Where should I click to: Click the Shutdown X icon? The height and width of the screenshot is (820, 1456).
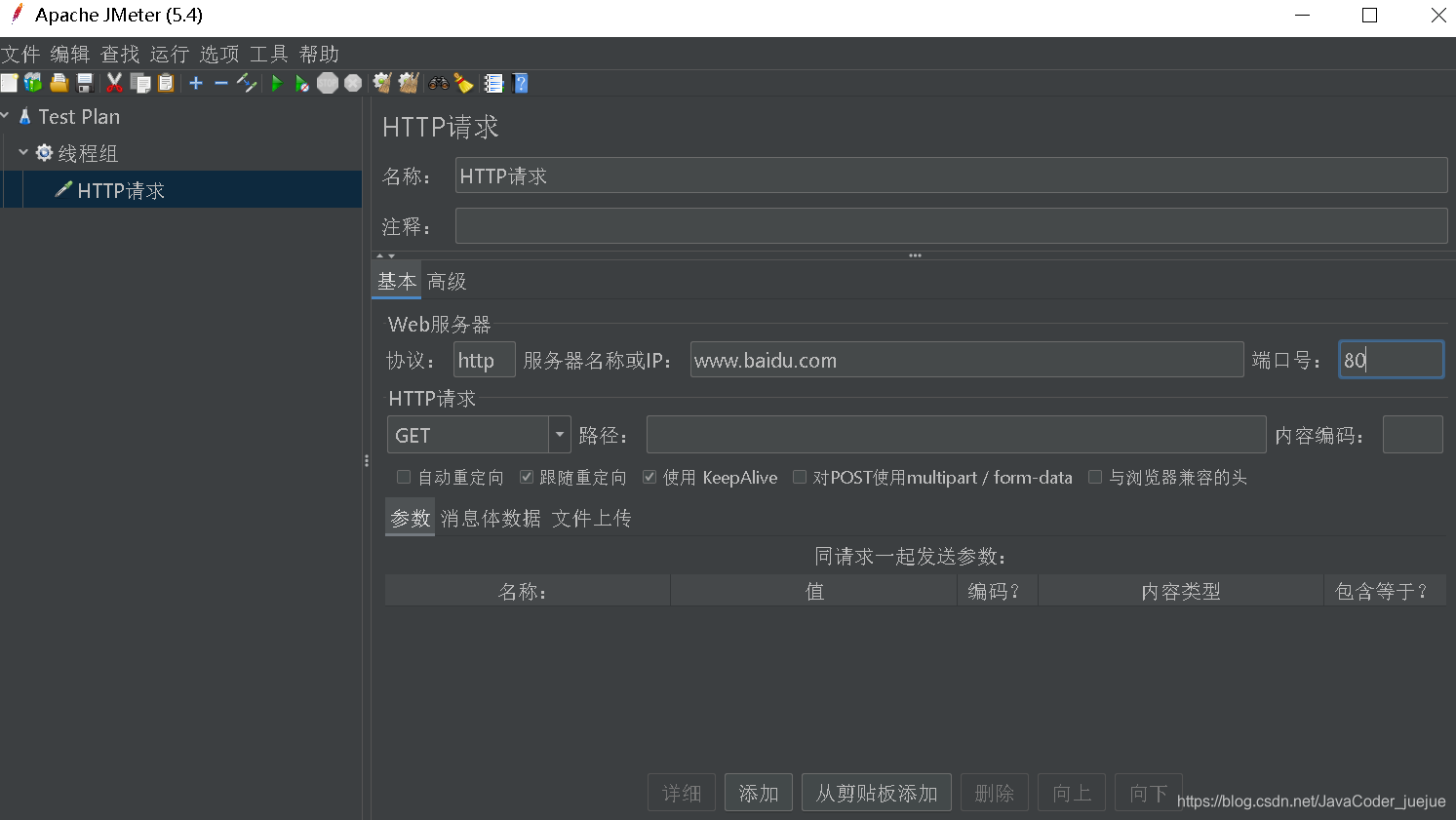(353, 83)
